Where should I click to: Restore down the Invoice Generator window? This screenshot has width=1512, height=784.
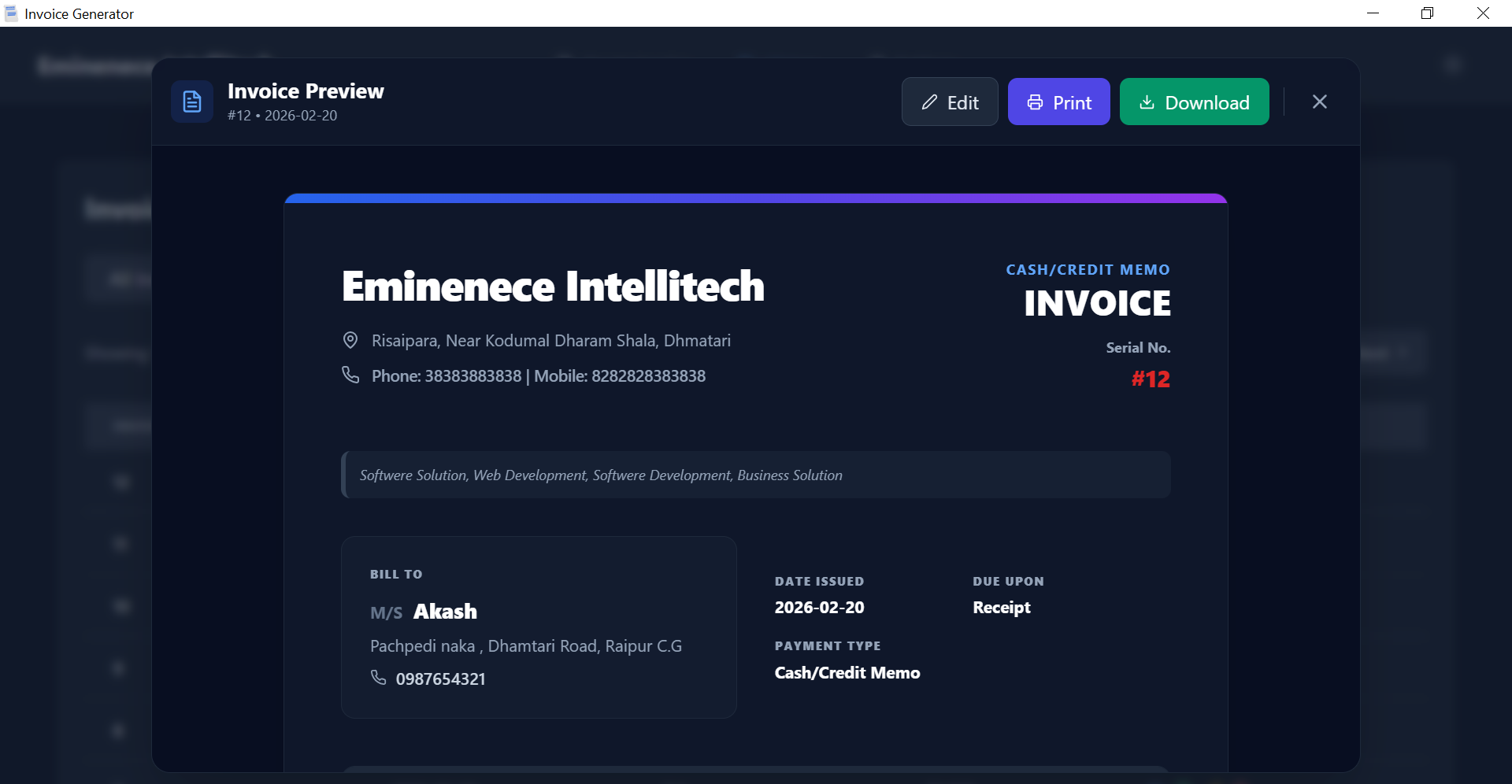click(x=1426, y=13)
